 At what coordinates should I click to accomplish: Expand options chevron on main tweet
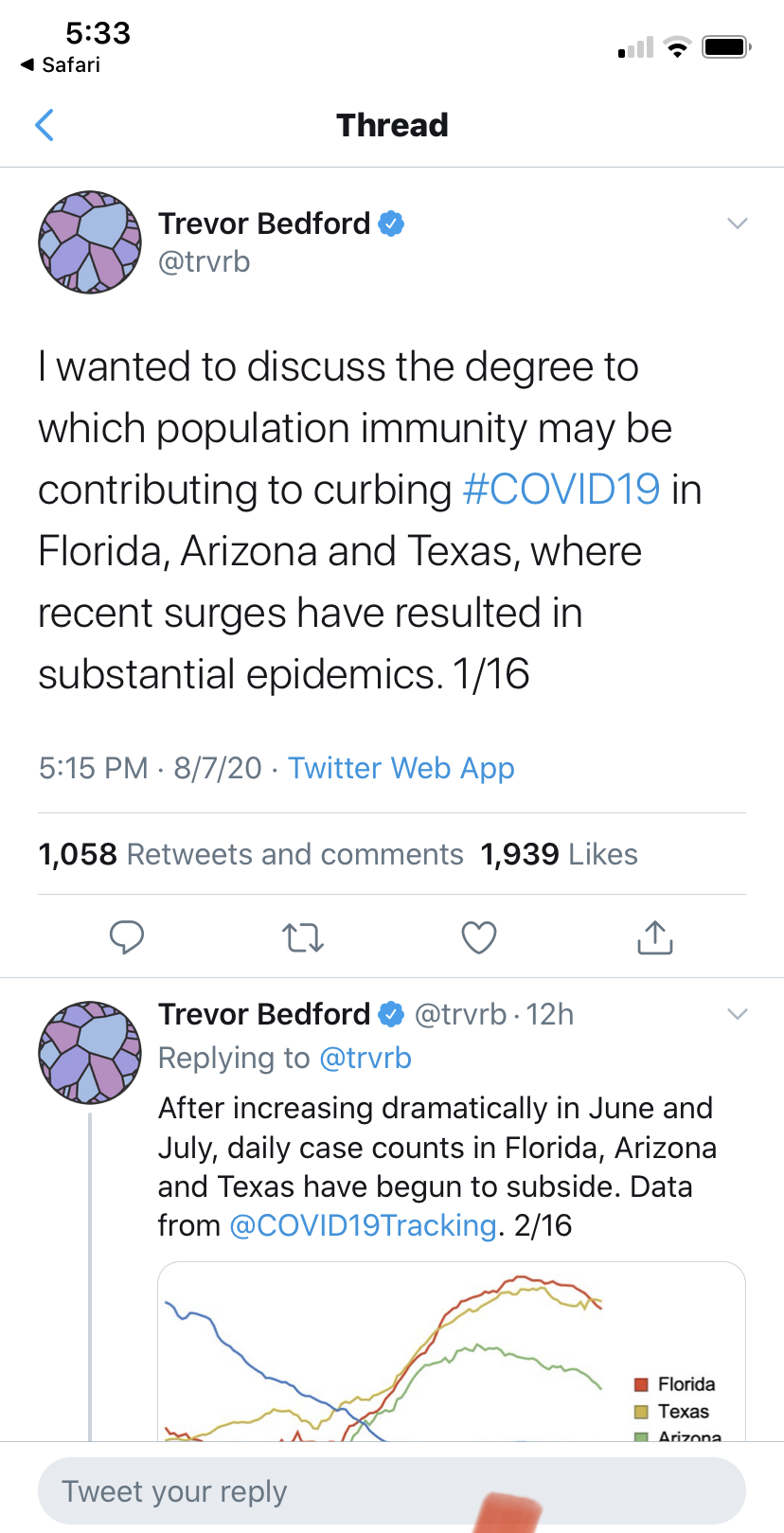738,223
